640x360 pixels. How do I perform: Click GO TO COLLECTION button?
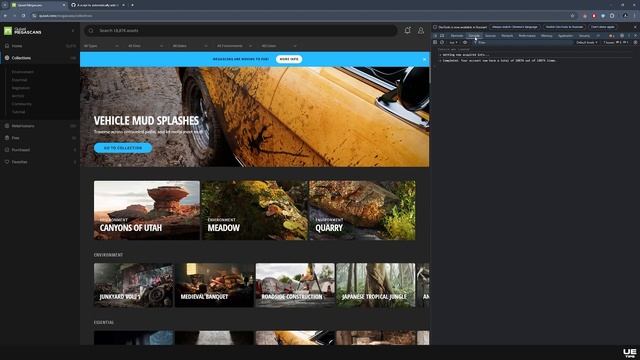point(123,148)
